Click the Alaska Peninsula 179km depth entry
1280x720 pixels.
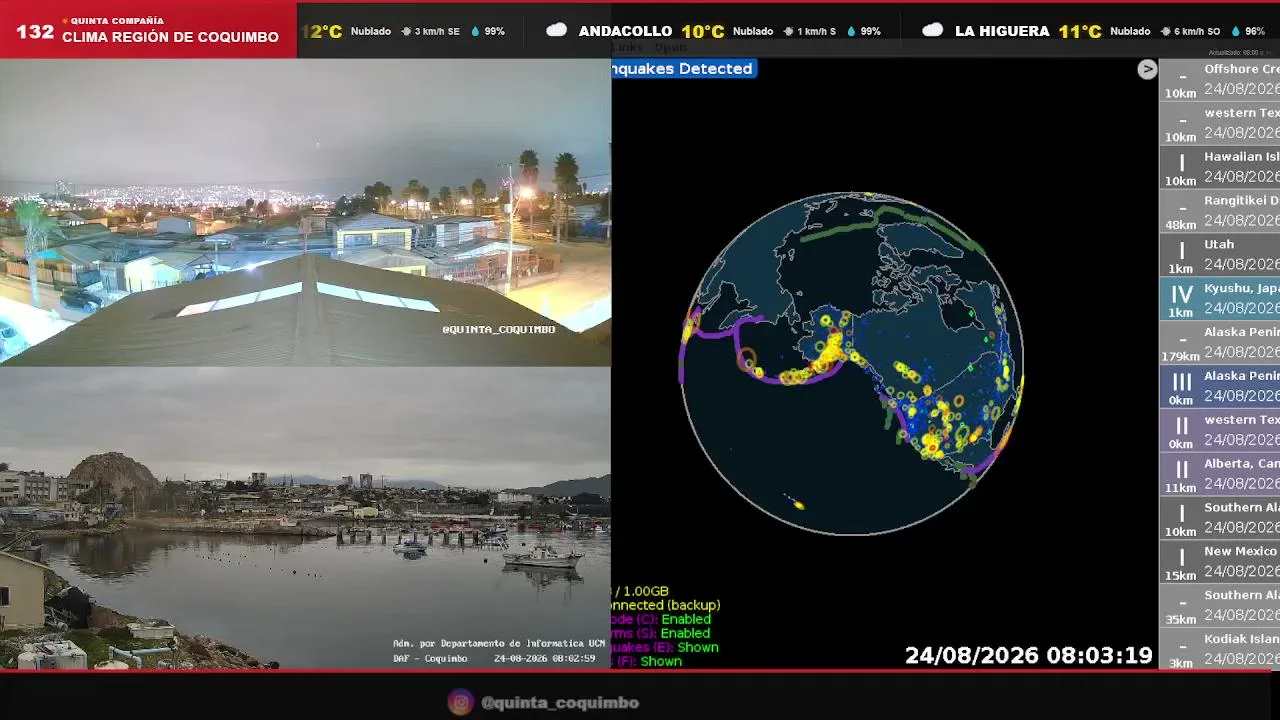click(1220, 343)
